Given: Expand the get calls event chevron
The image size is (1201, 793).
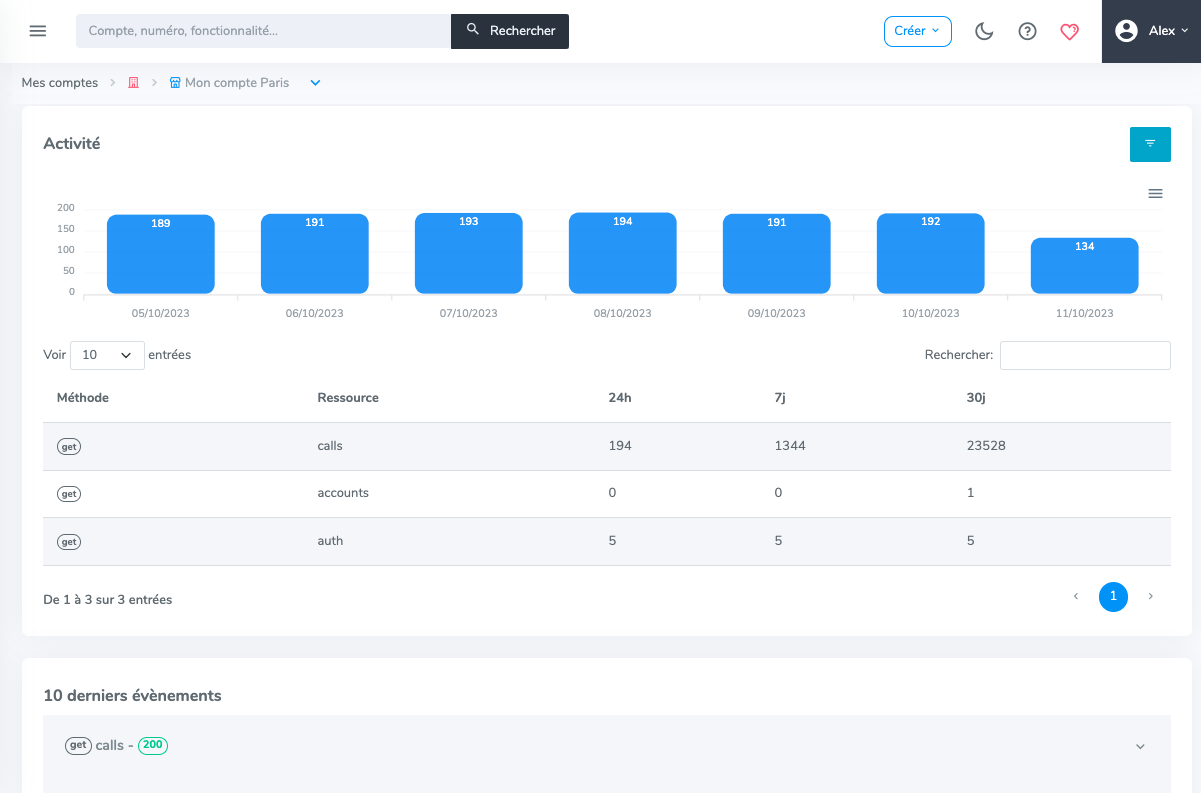Looking at the screenshot, I should click(x=1140, y=746).
